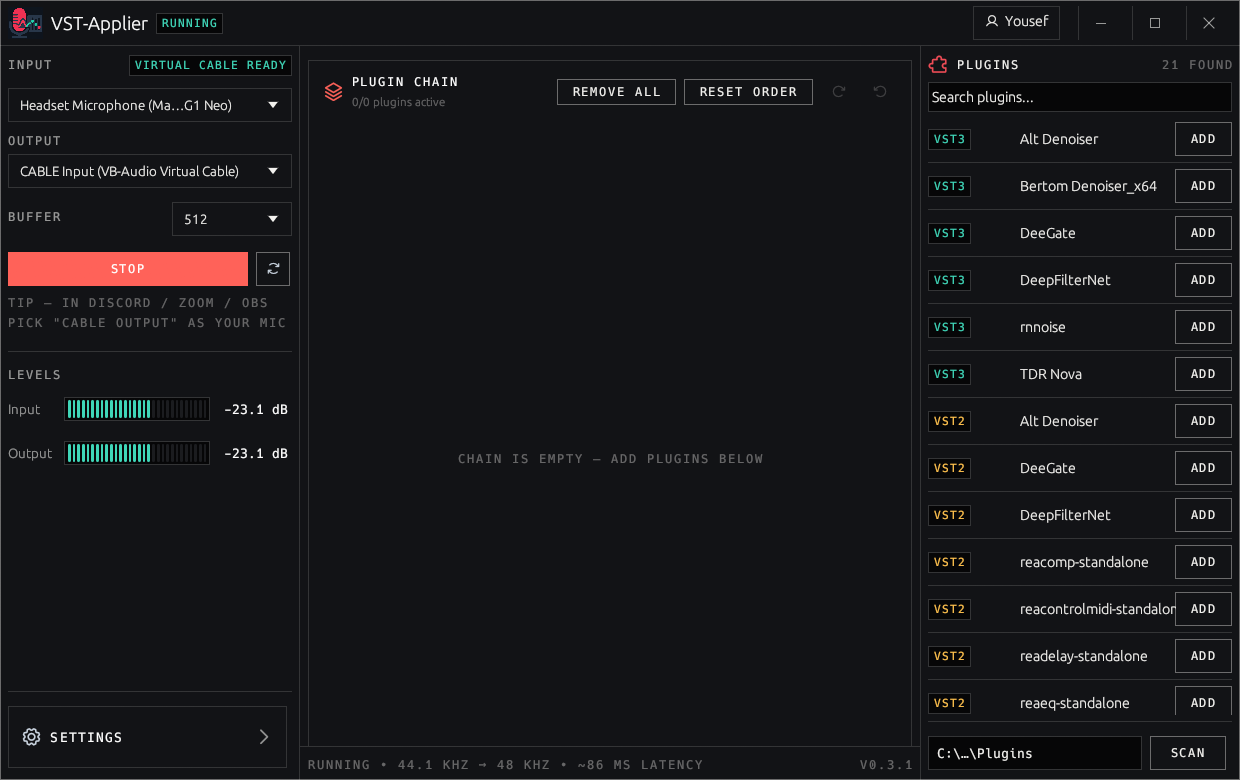
Task: Stop audio processing with STOP button
Action: (x=128, y=269)
